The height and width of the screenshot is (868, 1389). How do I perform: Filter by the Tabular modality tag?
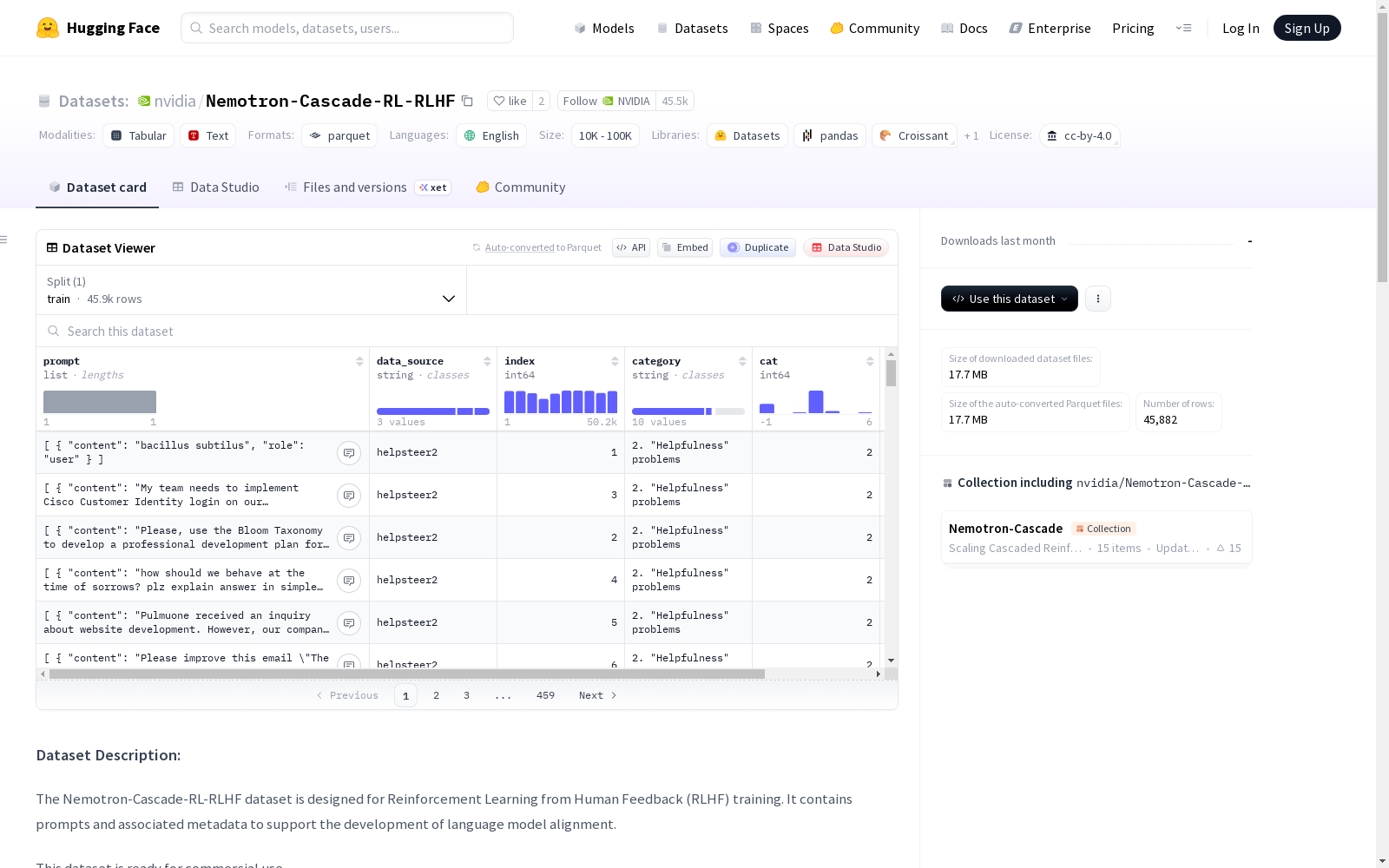[139, 135]
